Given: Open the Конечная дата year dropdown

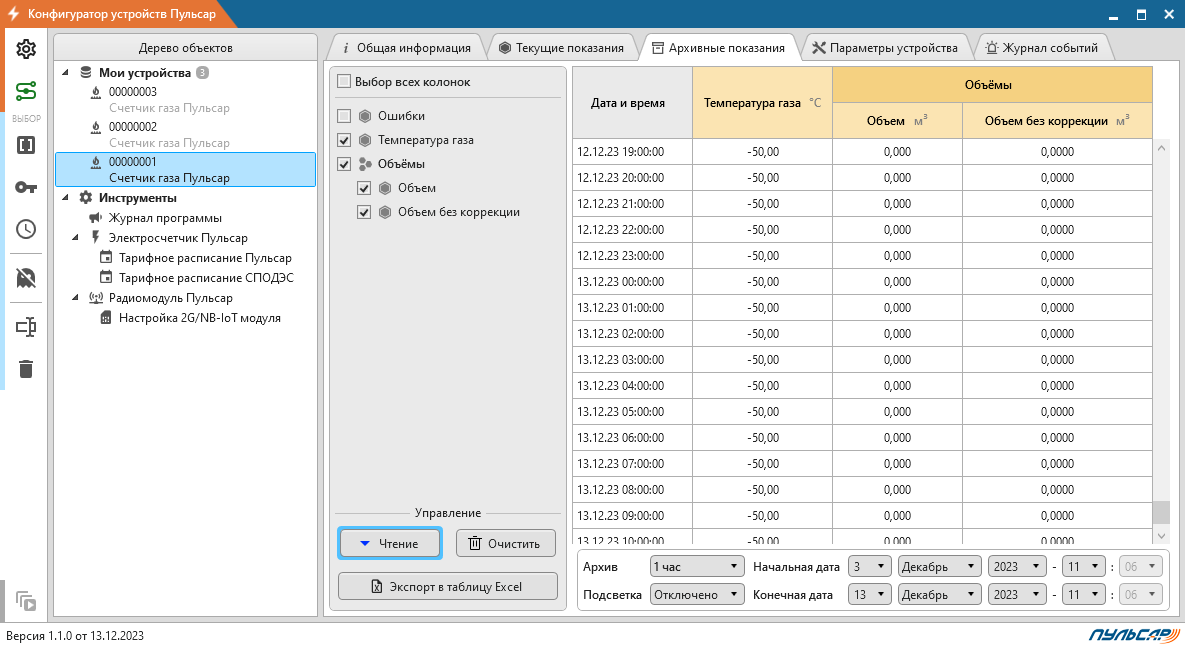Looking at the screenshot, I should [x=1017, y=594].
